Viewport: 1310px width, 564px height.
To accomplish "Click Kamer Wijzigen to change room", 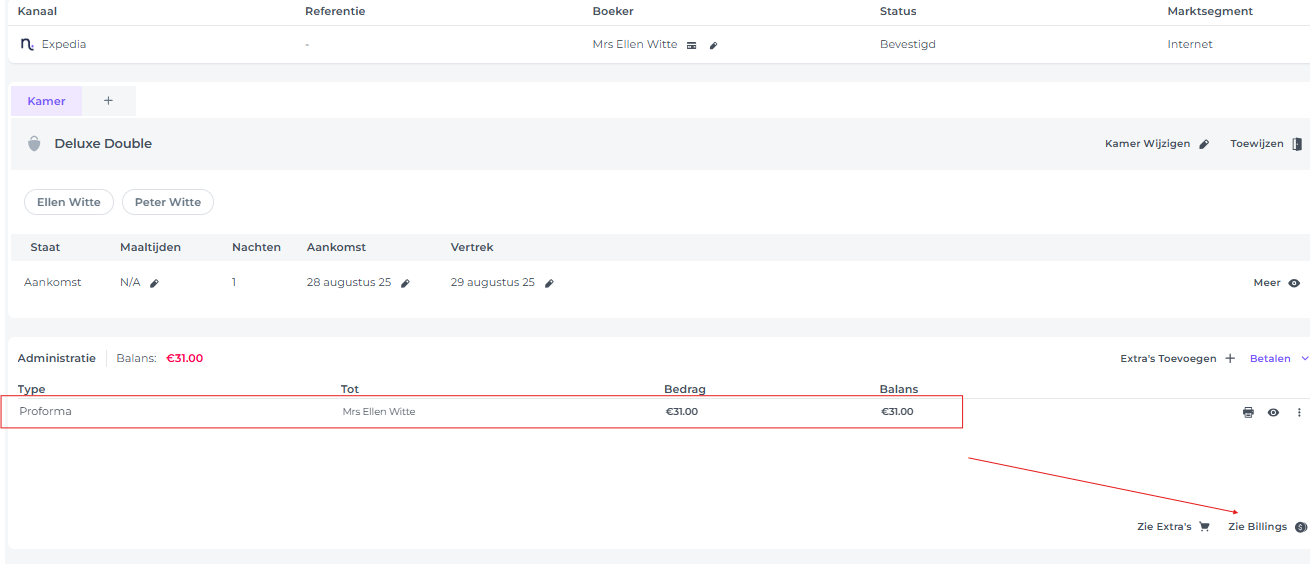I will (1157, 144).
